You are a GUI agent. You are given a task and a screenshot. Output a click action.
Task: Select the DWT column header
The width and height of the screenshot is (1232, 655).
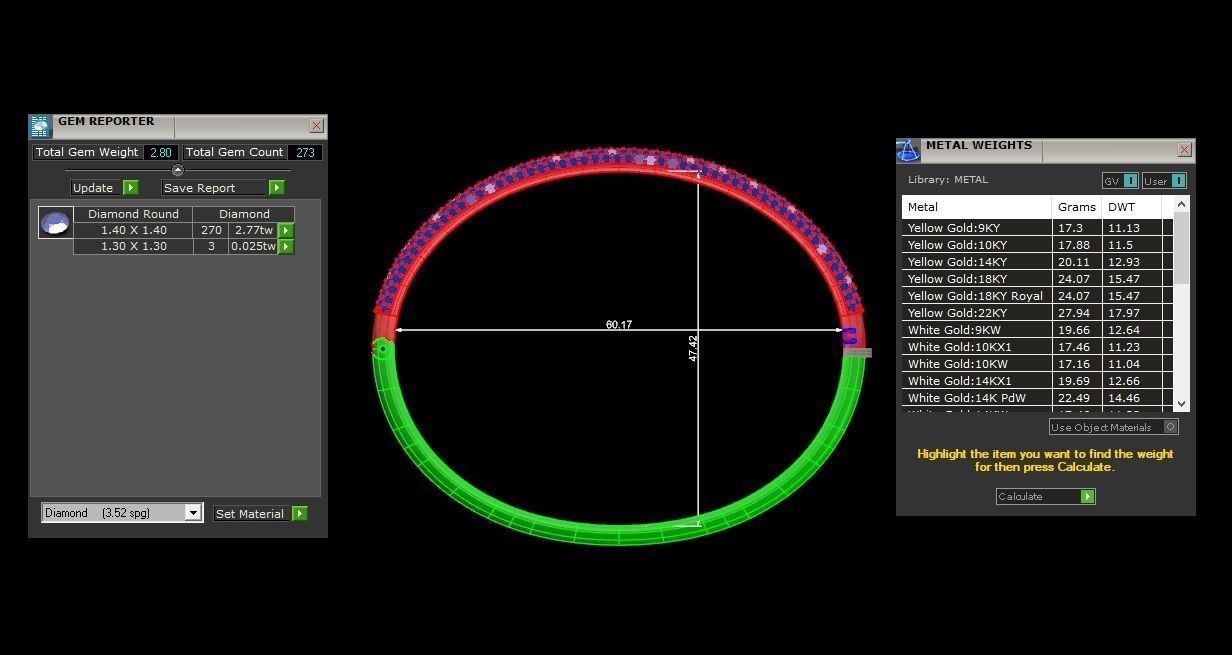coord(1132,207)
